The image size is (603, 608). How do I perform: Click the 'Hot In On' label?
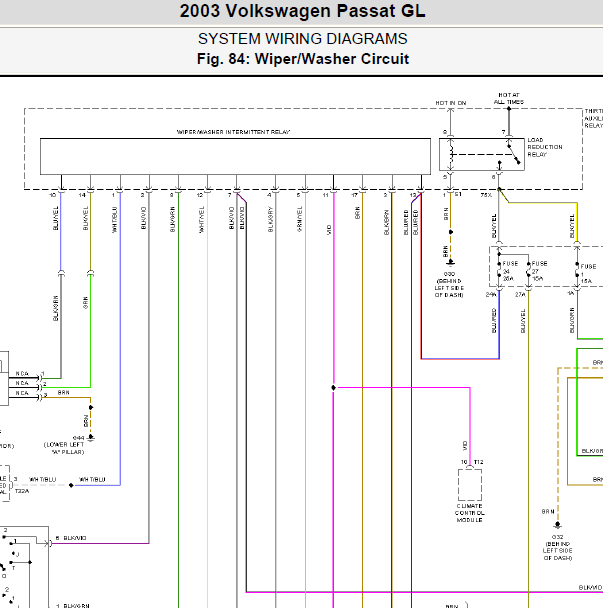tap(450, 103)
